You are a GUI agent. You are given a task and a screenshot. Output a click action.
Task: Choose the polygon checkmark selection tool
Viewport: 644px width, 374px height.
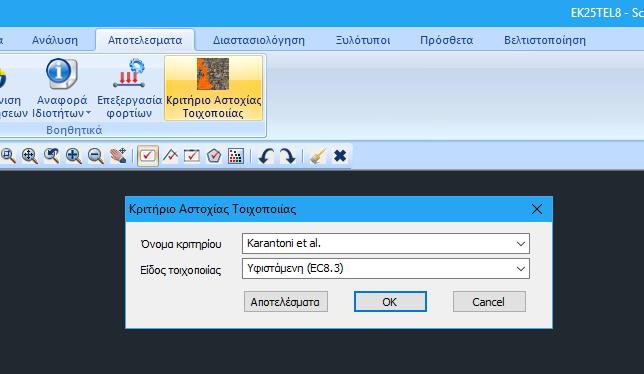[x=214, y=156]
